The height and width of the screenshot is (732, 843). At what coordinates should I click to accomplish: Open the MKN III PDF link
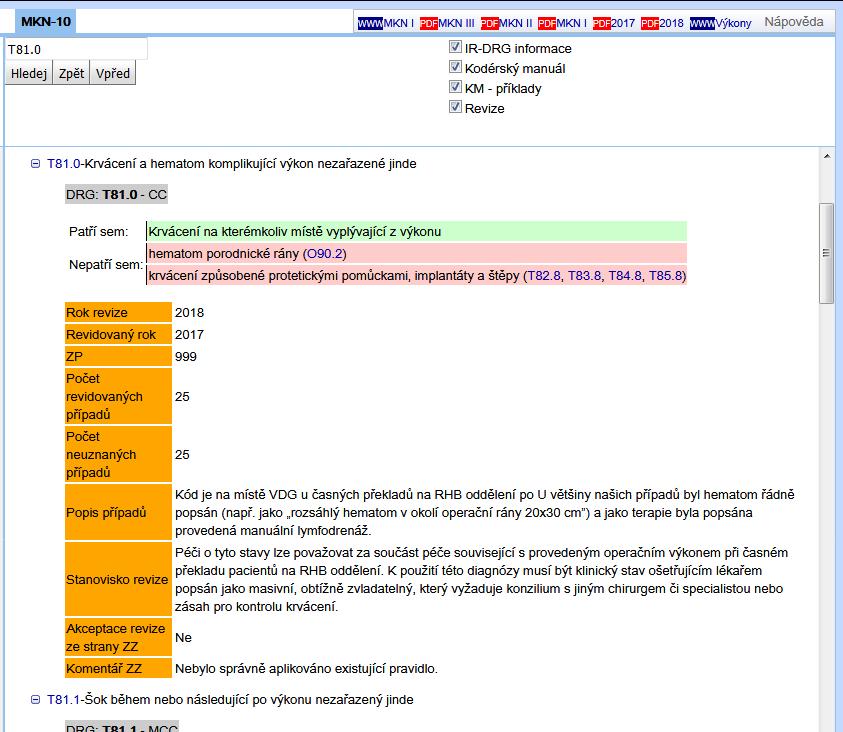pos(456,24)
